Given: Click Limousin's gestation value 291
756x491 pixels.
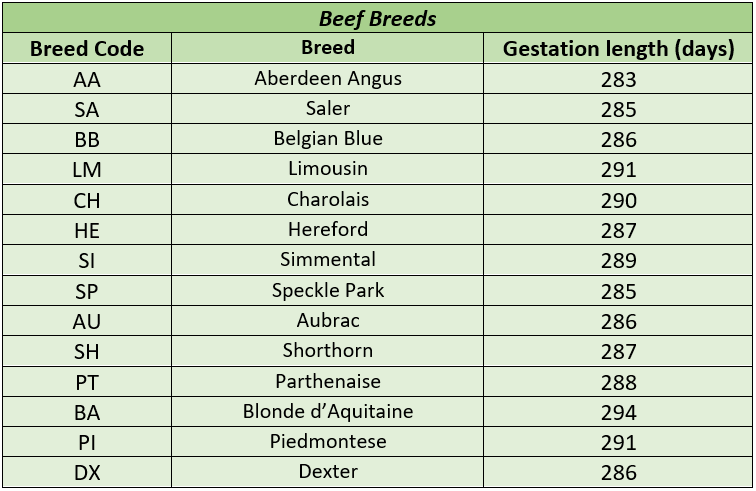Looking at the screenshot, I should coord(618,170).
